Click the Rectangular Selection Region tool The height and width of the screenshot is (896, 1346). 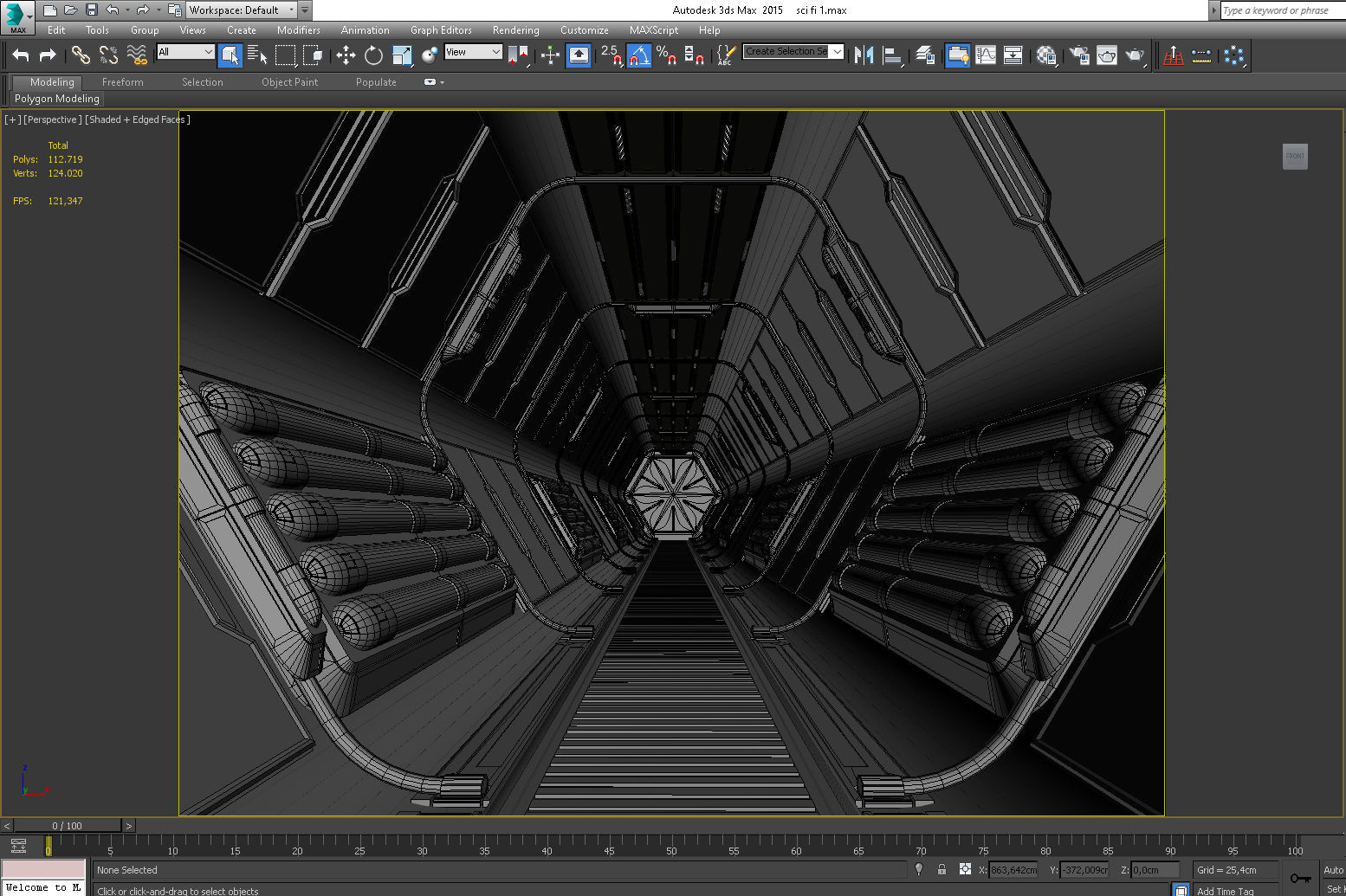(285, 55)
